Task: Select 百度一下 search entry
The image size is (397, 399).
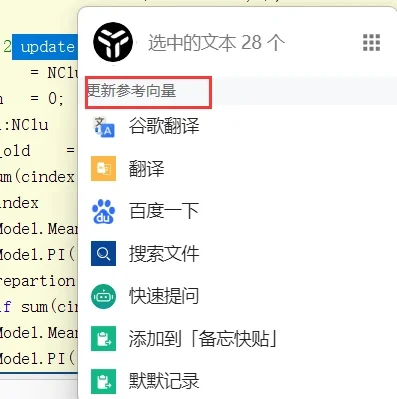Action: [x=164, y=211]
